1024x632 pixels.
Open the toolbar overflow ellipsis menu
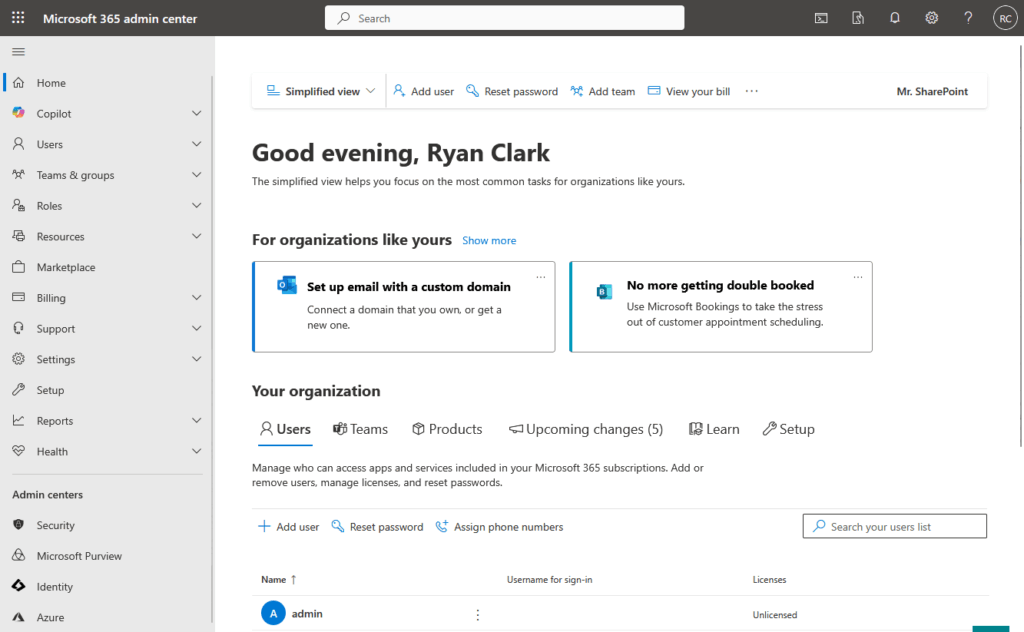[752, 91]
